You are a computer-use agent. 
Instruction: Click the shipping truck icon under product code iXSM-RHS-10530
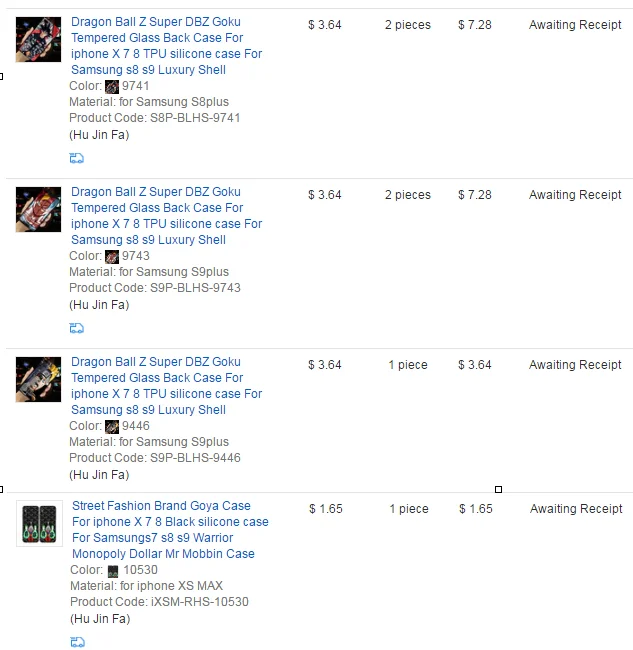pos(78,642)
